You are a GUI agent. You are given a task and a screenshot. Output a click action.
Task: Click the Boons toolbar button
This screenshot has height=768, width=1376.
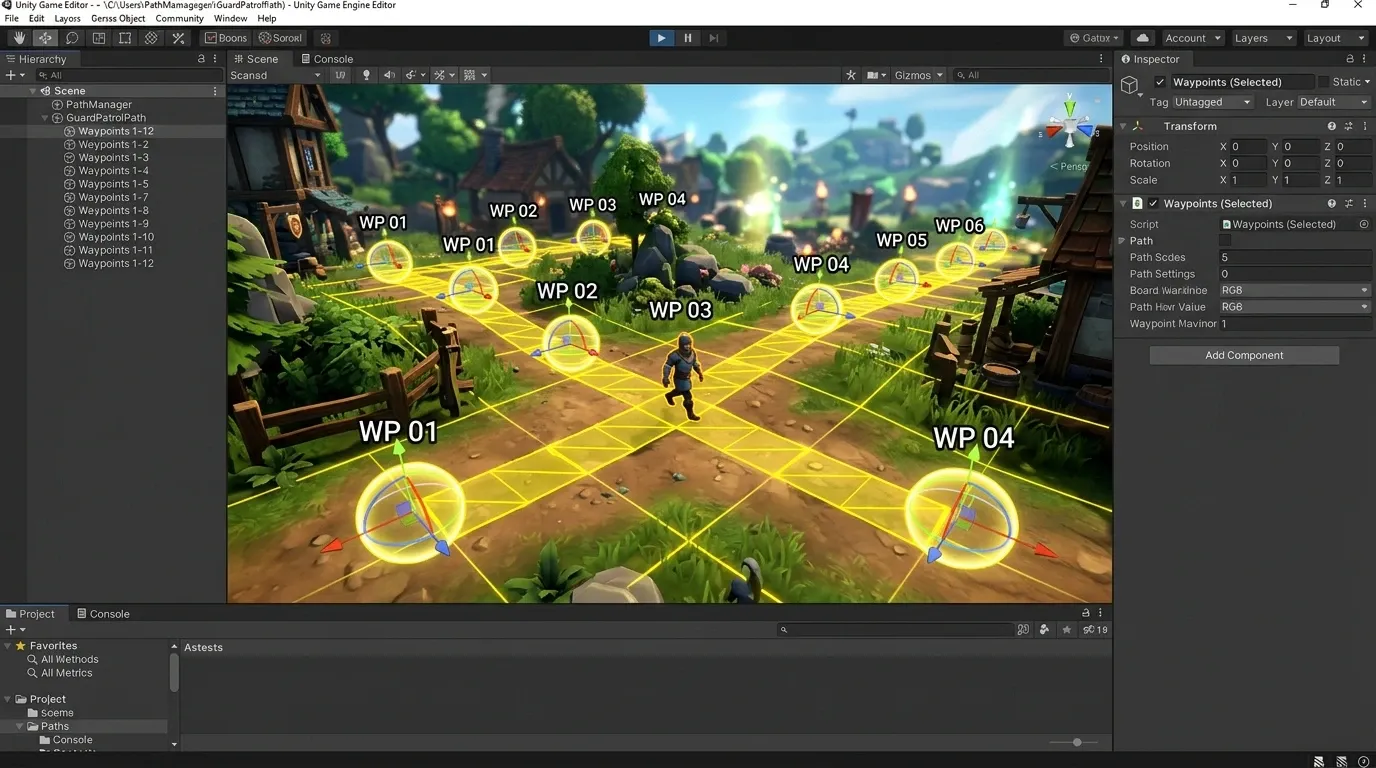(226, 38)
